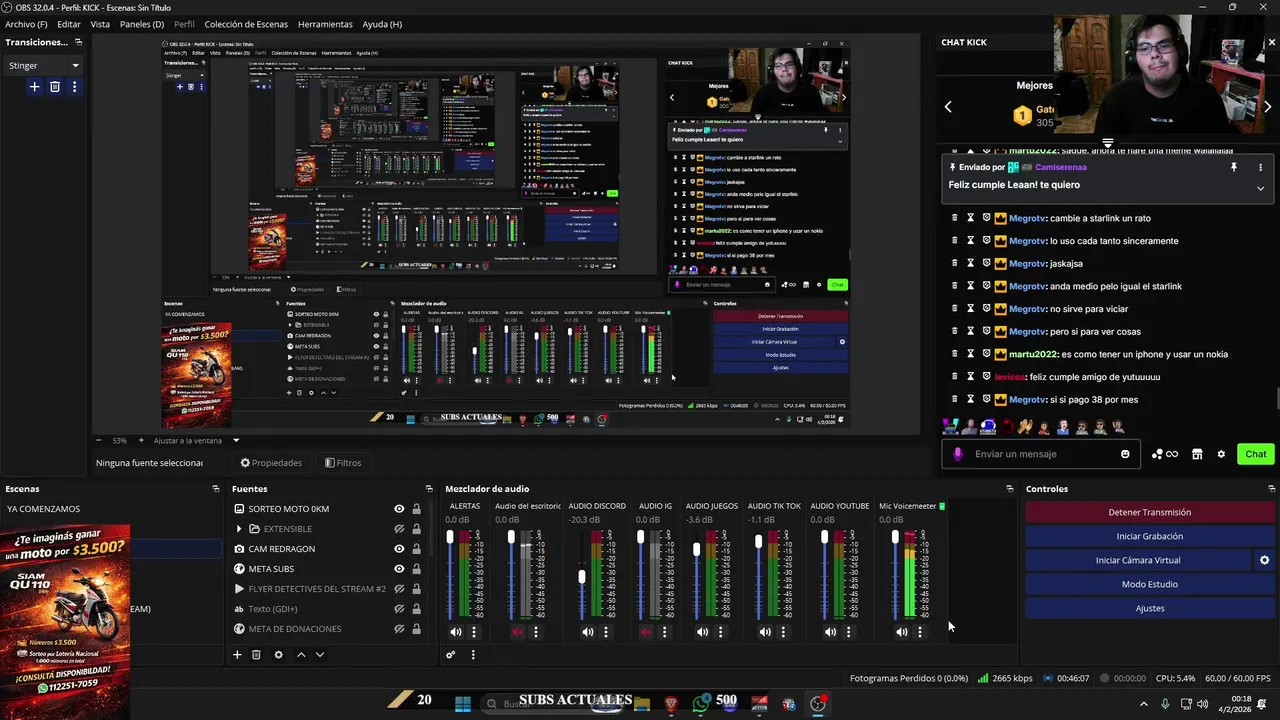Go to the previous Mejores leaderboard entry
Screen dimensions: 1280x720
coord(948,107)
